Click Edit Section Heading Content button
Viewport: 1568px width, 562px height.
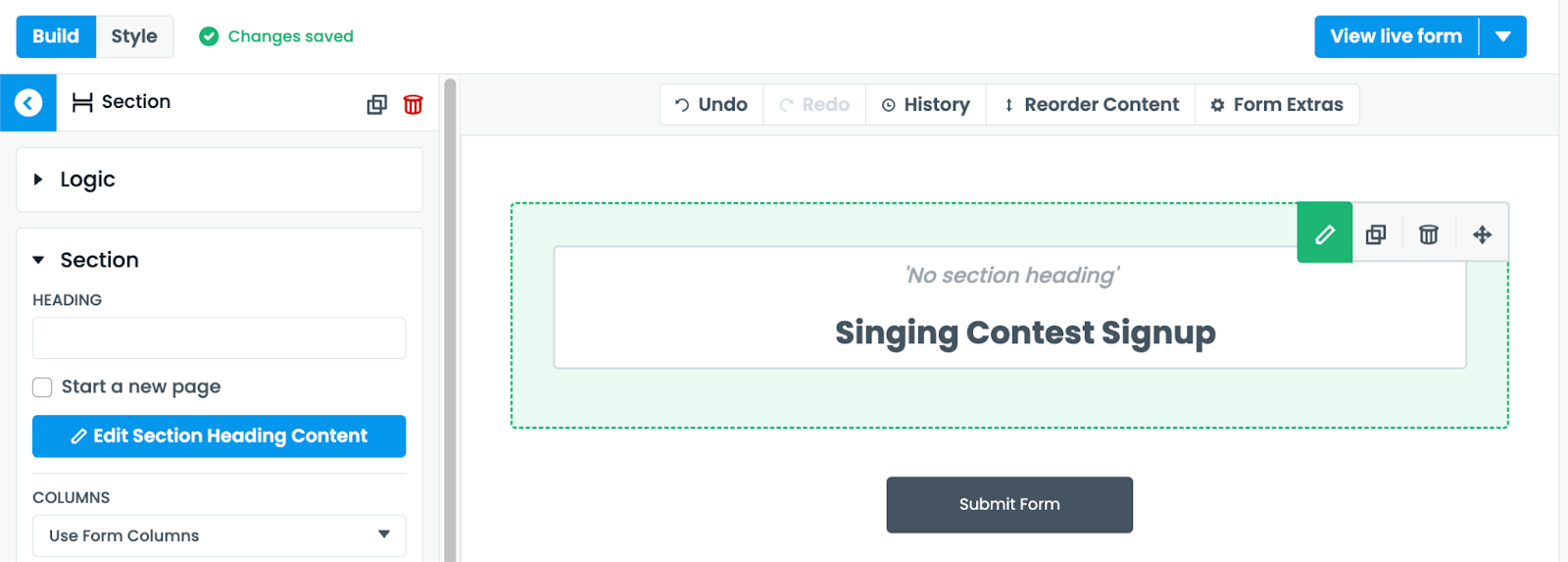click(x=219, y=436)
